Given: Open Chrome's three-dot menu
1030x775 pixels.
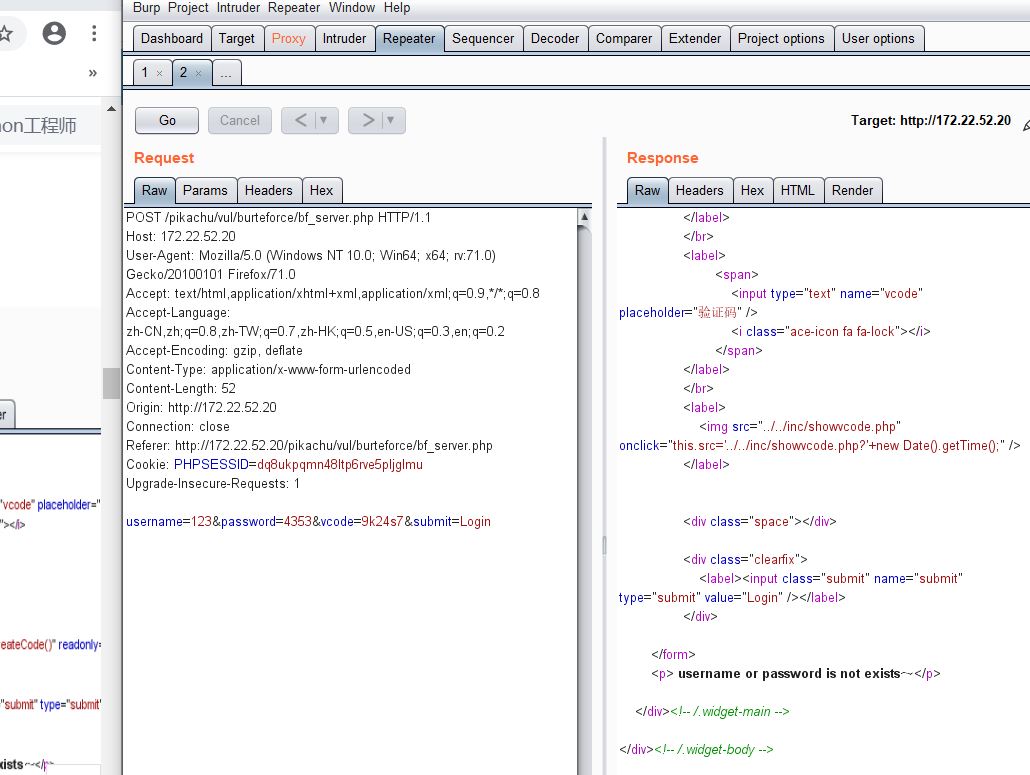Looking at the screenshot, I should coord(94,33).
